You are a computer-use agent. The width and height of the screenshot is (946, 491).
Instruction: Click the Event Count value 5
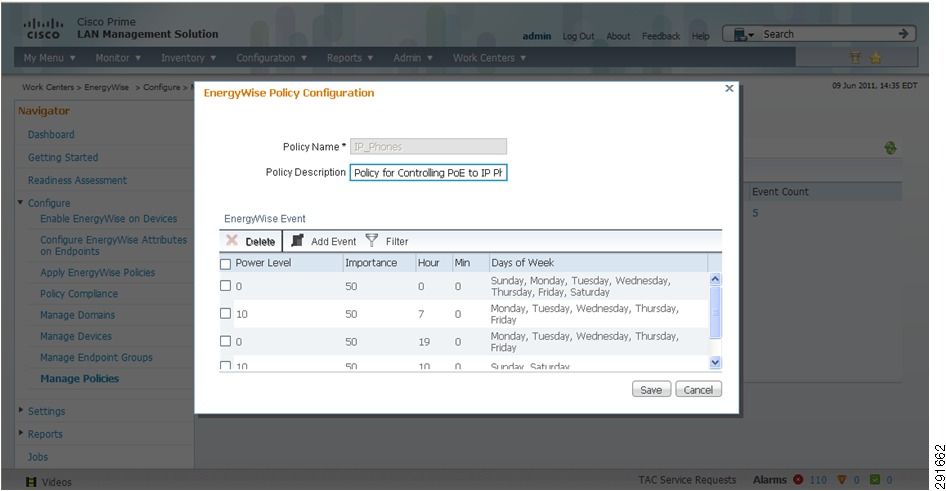pos(755,213)
